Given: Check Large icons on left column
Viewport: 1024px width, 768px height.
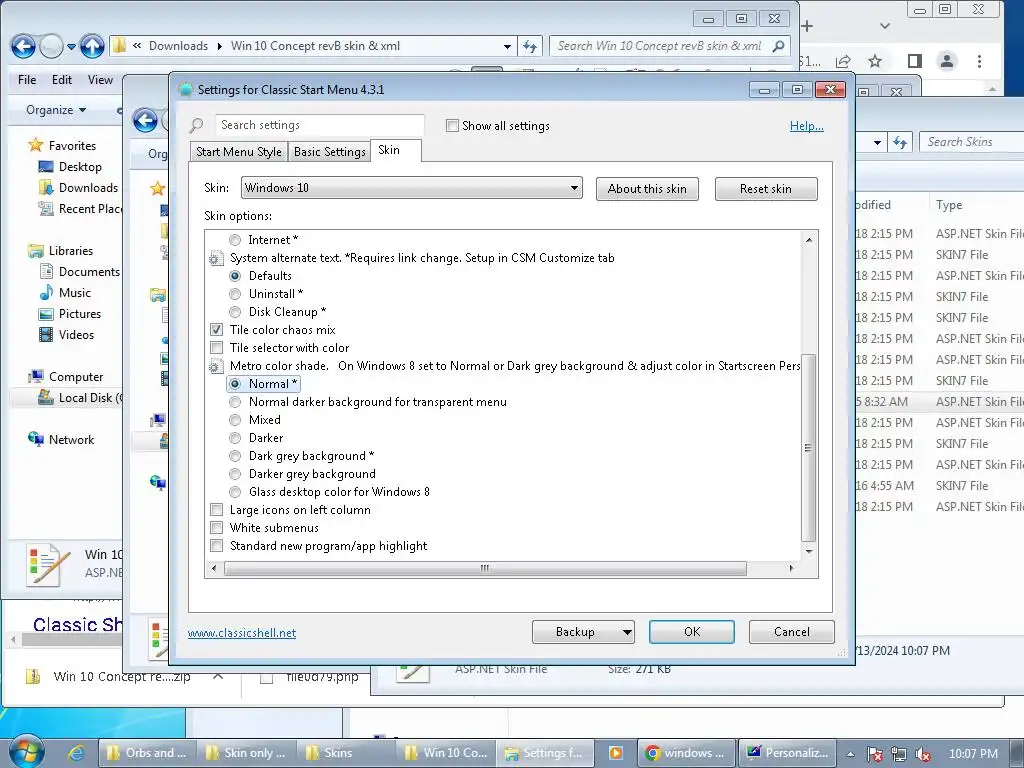Looking at the screenshot, I should (216, 509).
